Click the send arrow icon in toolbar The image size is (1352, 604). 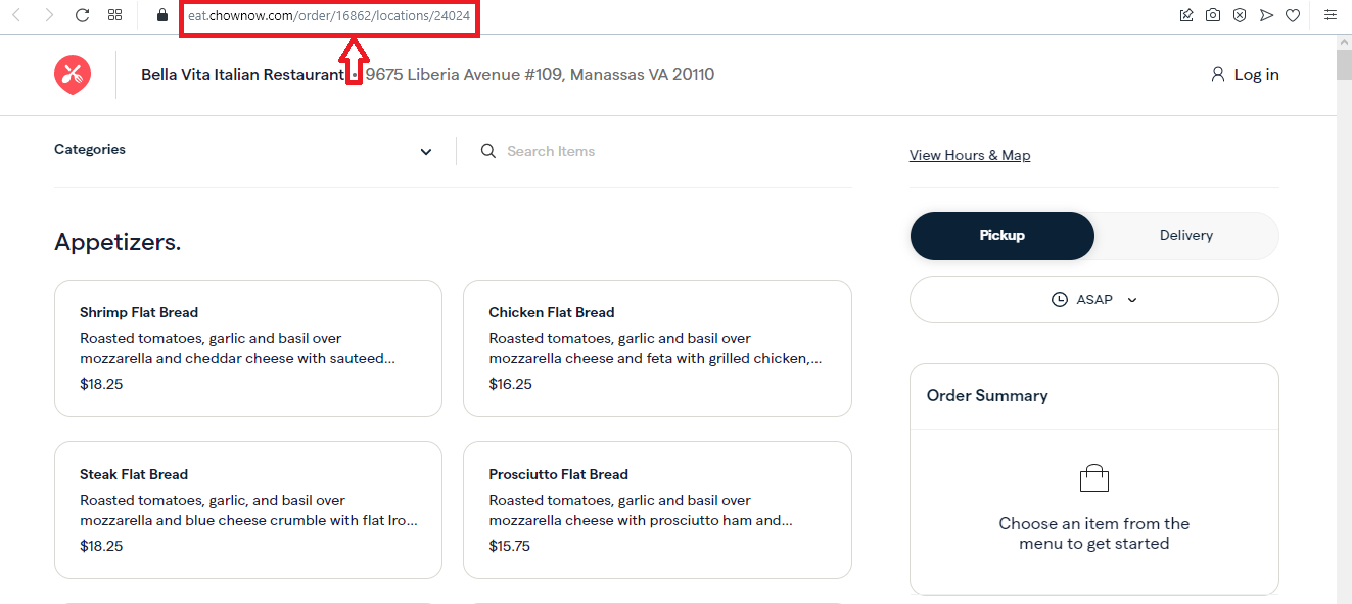[x=1266, y=15]
